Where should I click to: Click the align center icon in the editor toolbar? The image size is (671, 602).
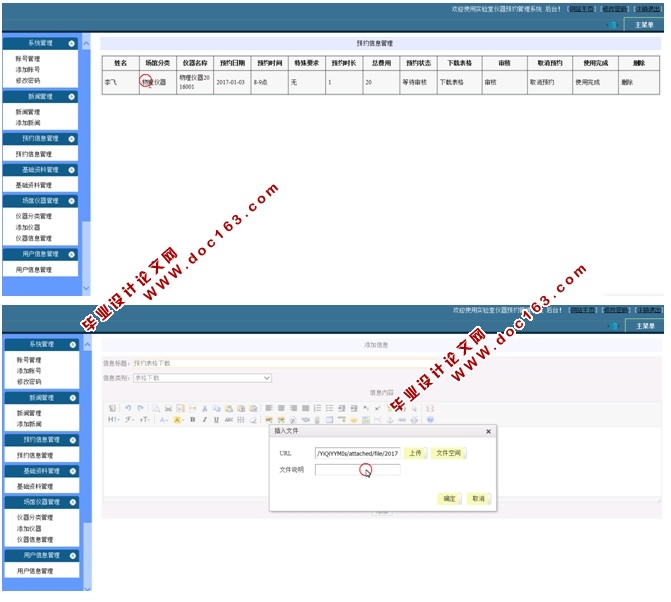[281, 408]
